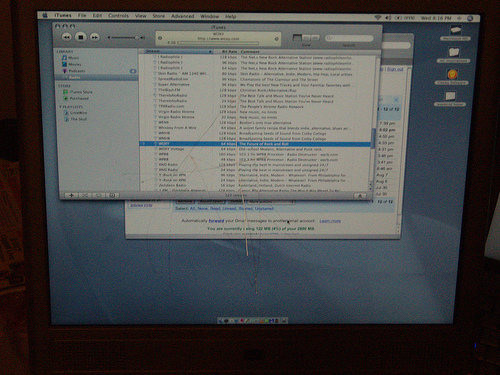
Task: Click the menu bar volume icon
Action: point(388,17)
